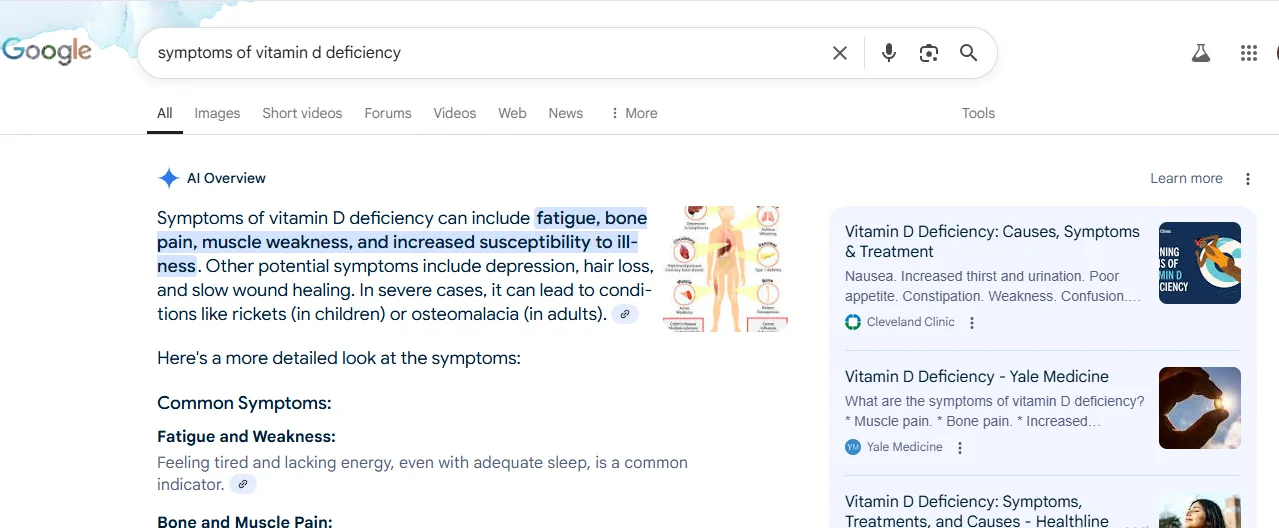Open the Short videos tab

302,113
